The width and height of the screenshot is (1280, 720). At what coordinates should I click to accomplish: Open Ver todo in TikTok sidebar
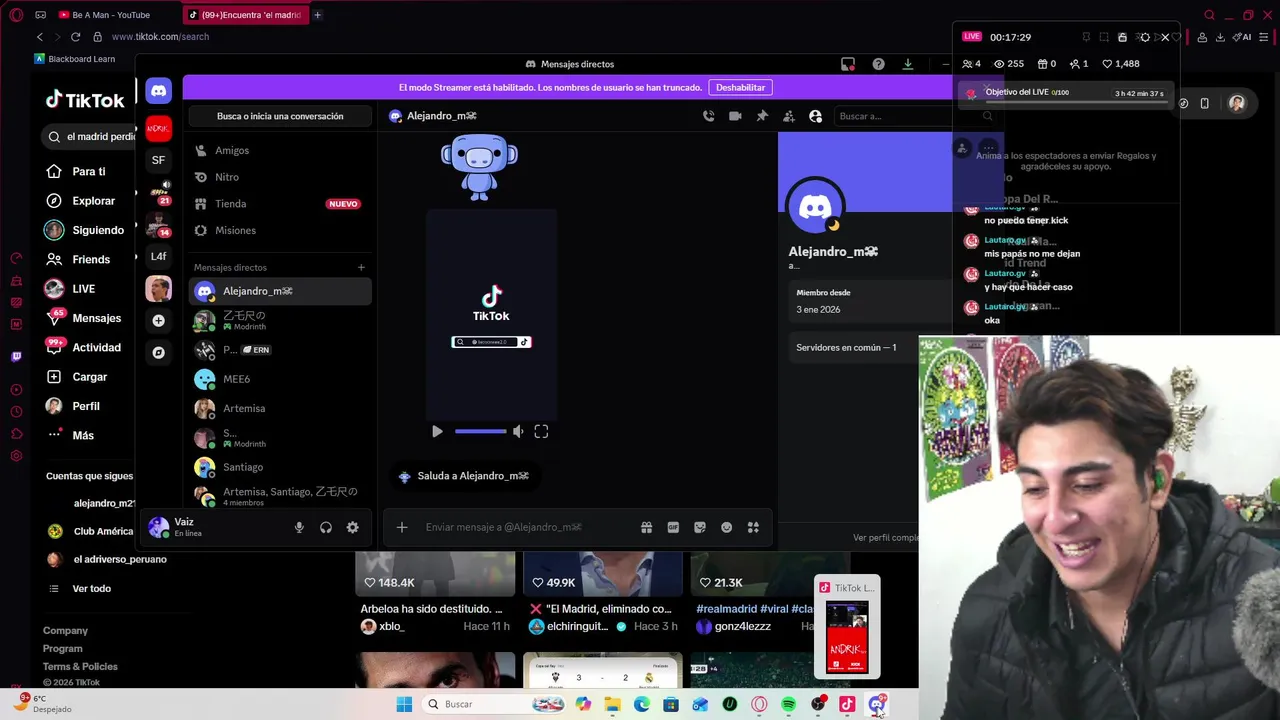coord(91,588)
